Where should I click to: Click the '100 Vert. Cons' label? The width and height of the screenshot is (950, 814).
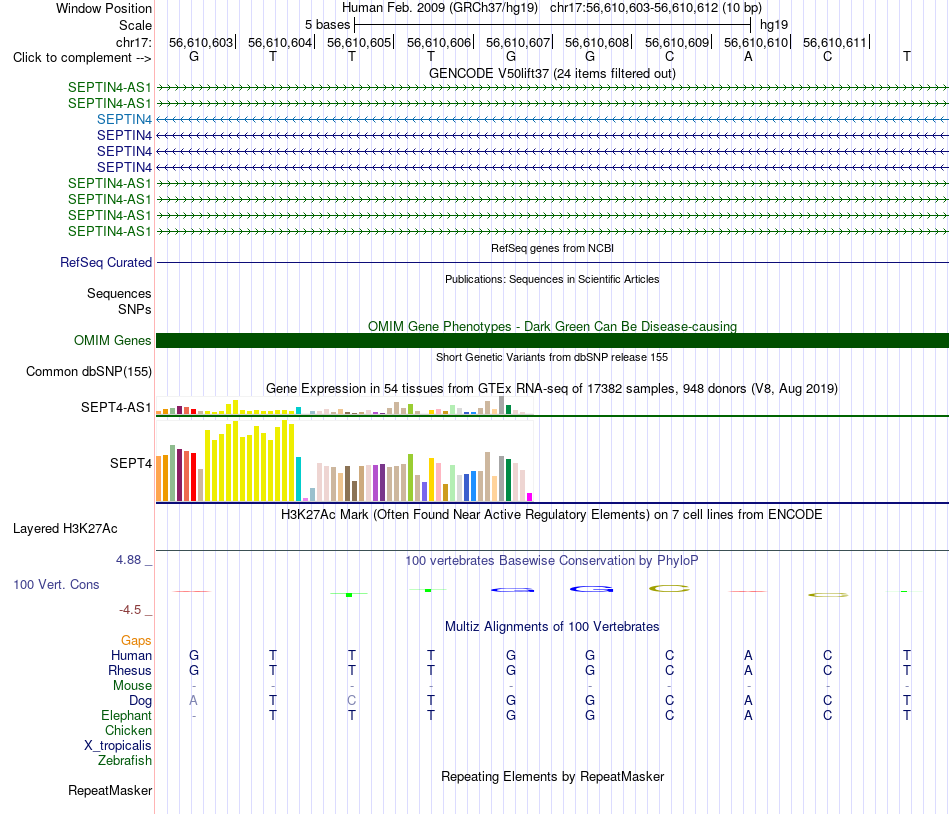(56, 584)
